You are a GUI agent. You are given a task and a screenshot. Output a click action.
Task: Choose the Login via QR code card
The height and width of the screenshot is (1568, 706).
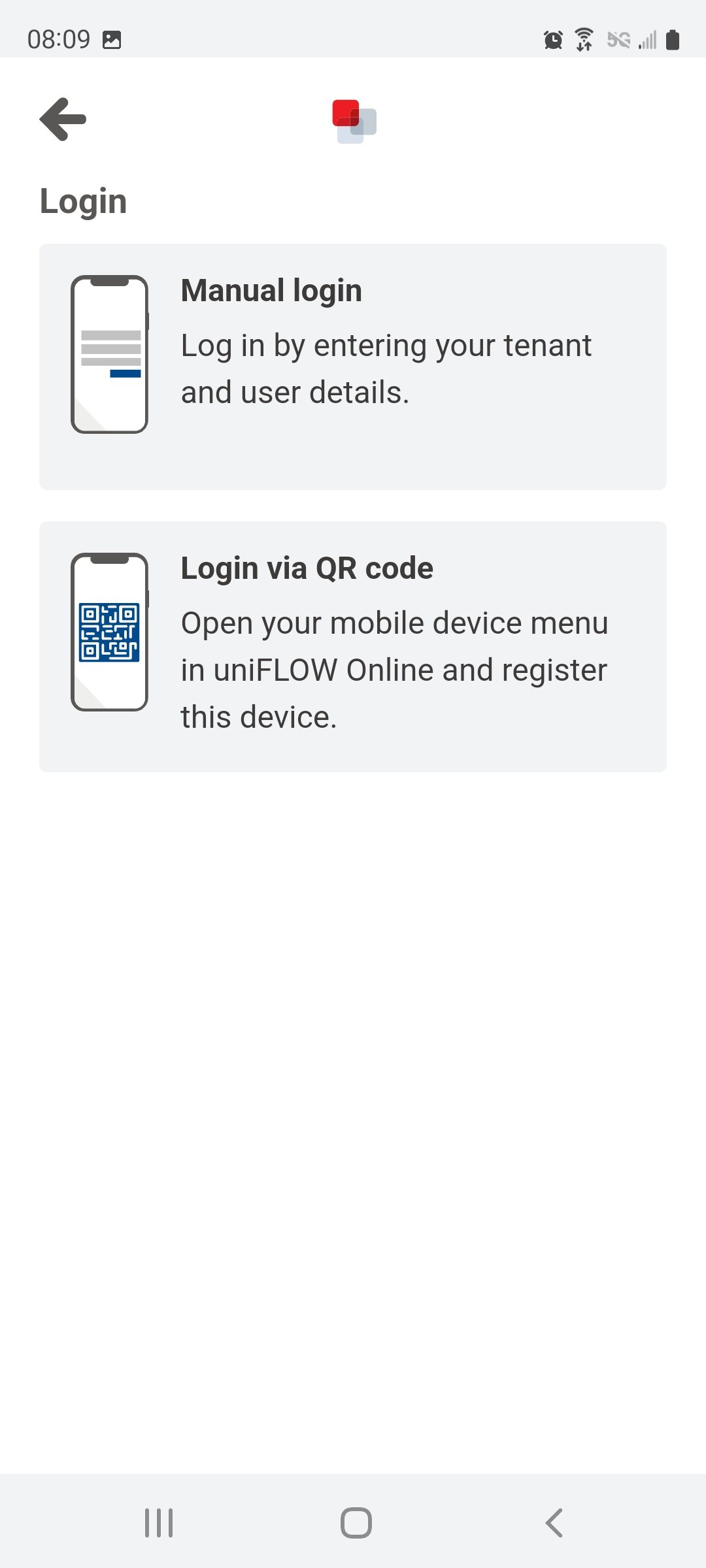[353, 647]
